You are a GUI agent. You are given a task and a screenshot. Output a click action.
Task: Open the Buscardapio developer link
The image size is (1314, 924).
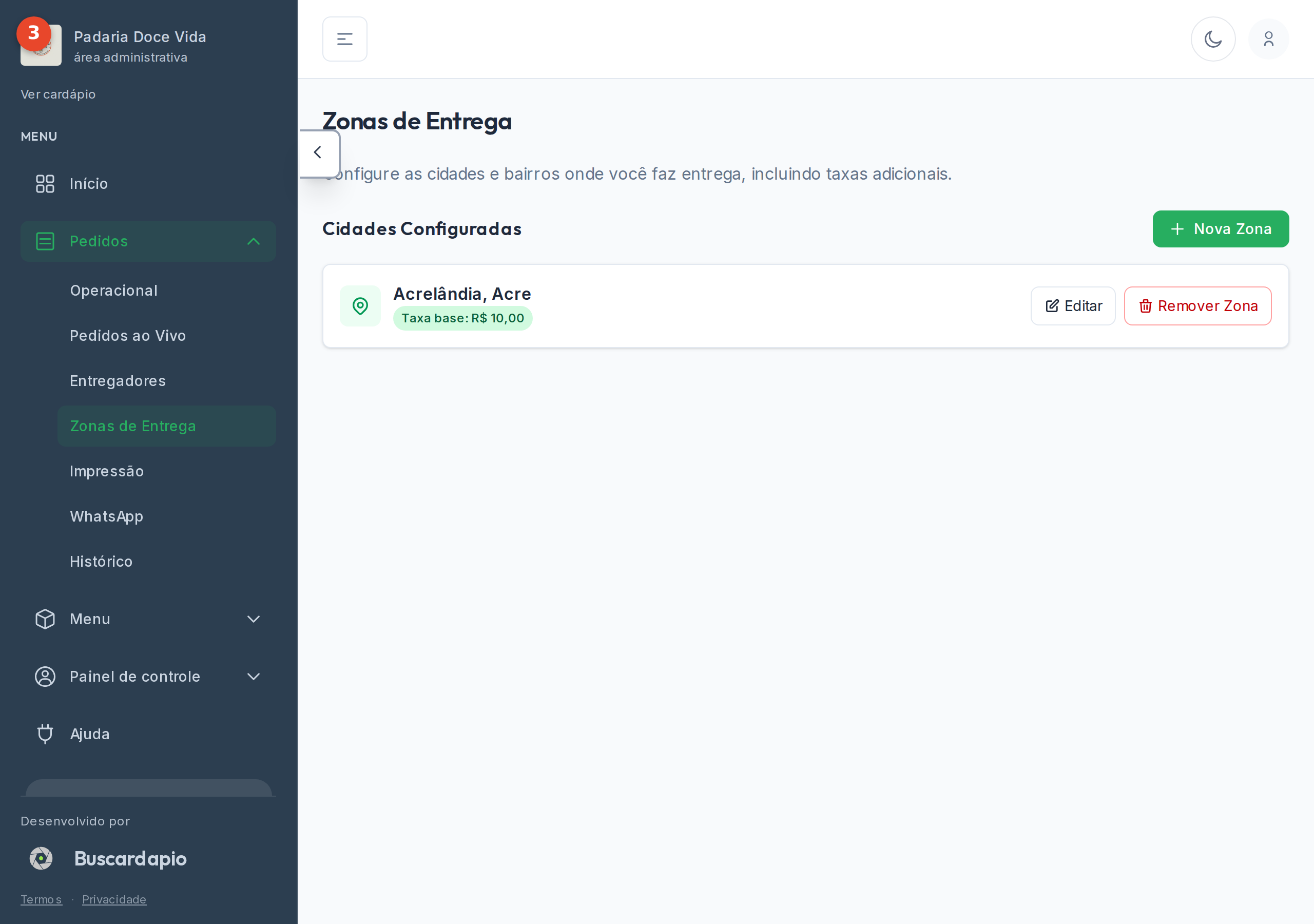tap(130, 859)
